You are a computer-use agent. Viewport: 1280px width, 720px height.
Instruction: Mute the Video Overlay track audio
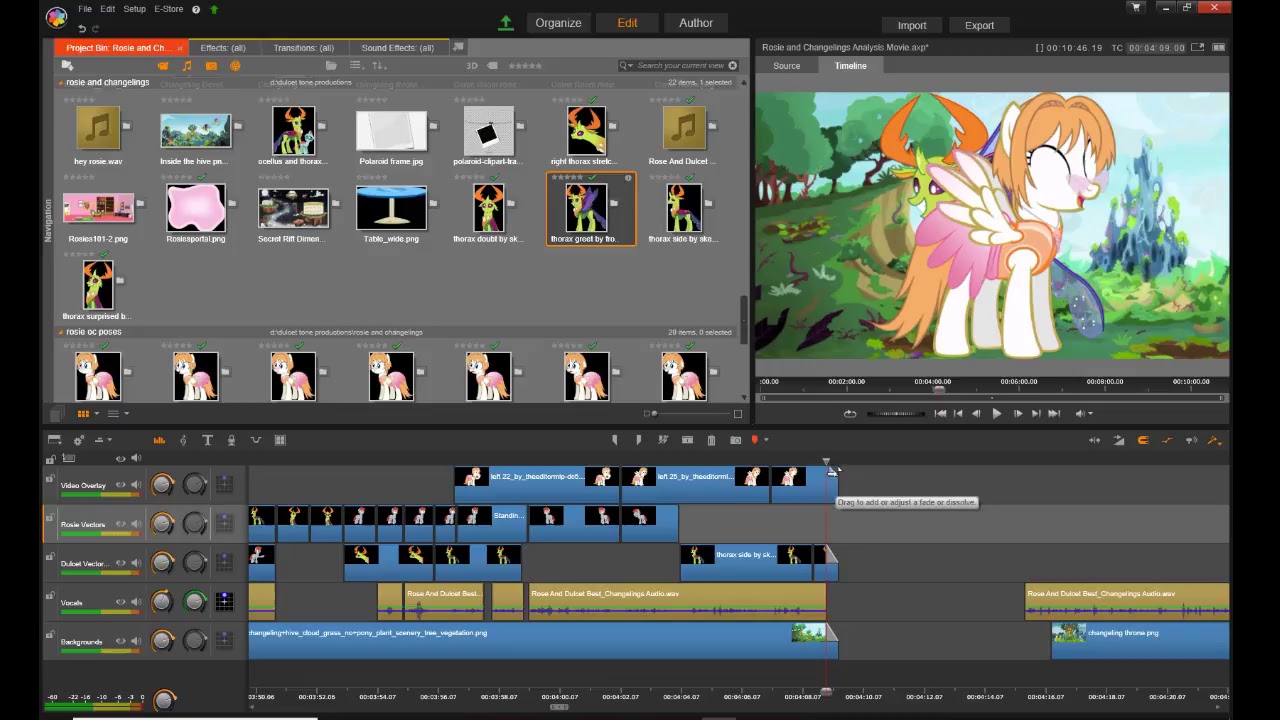(136, 485)
